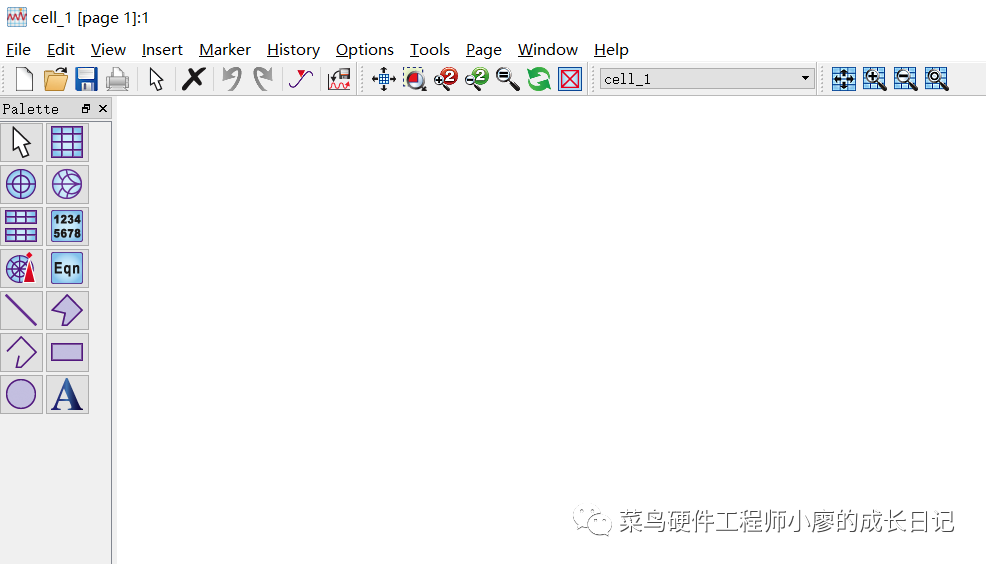Click the Redo arrow icon

(x=263, y=79)
